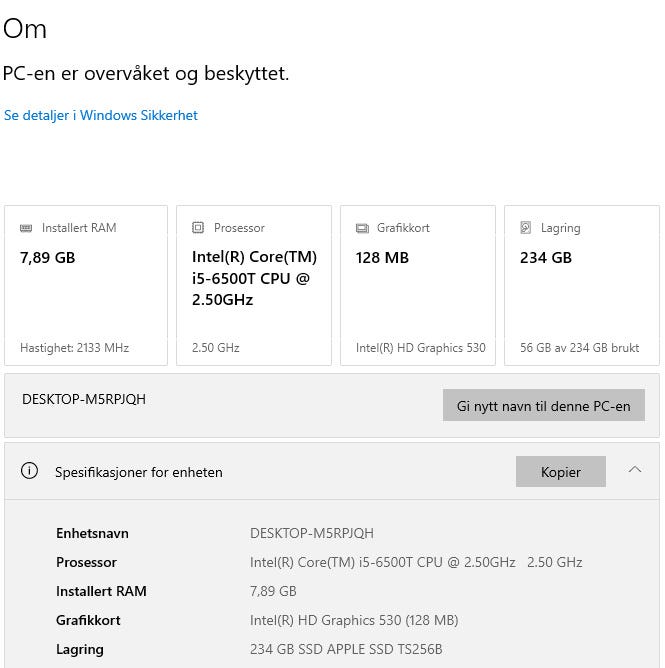Image resolution: width=665 pixels, height=668 pixels.
Task: Click the Enhetsnavn value DESKTOP-M5RPJQH
Action: click(312, 533)
